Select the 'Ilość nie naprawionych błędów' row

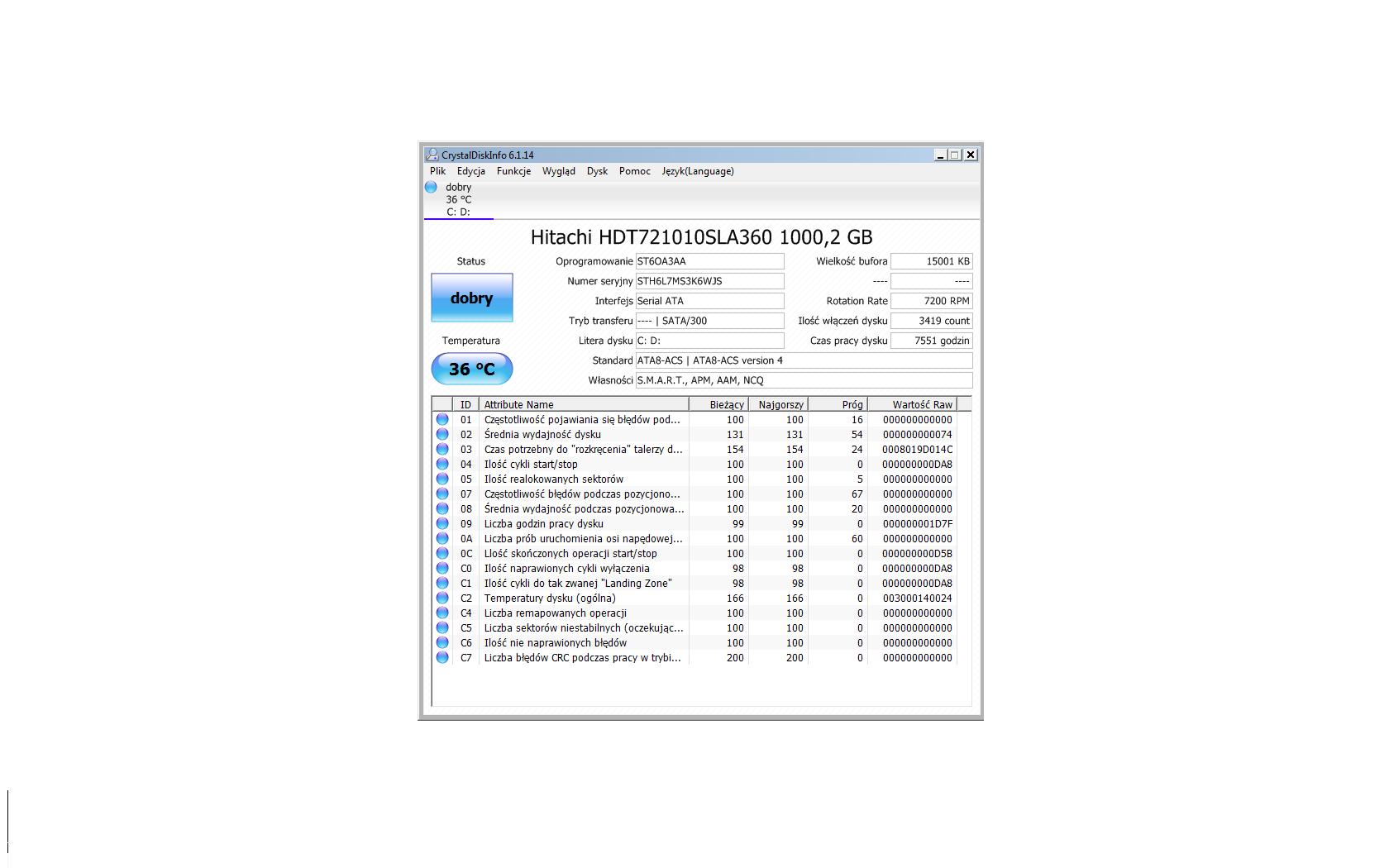tap(694, 643)
